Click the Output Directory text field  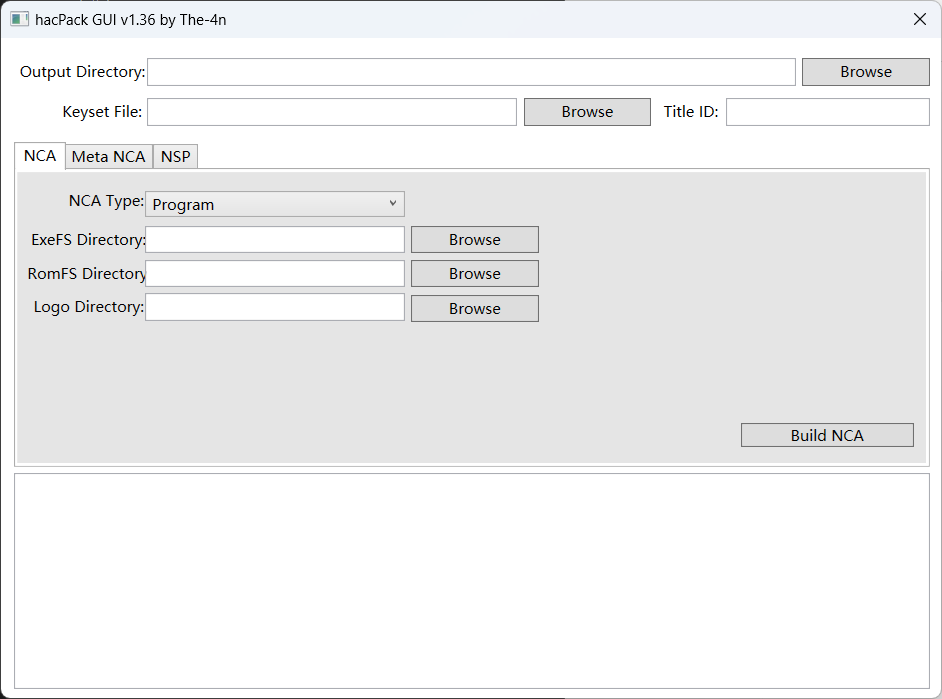(x=471, y=72)
